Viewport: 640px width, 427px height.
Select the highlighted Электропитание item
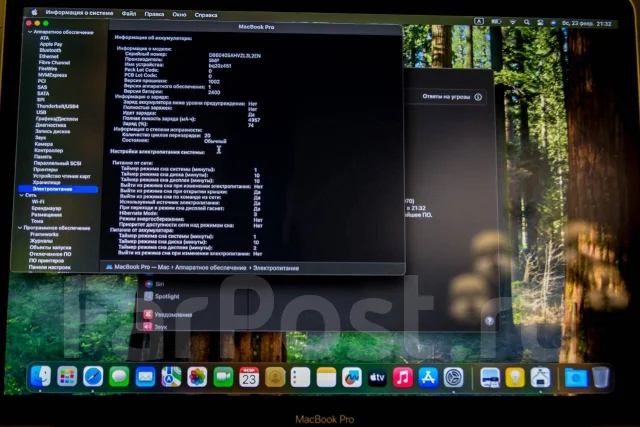pyautogui.click(x=58, y=189)
